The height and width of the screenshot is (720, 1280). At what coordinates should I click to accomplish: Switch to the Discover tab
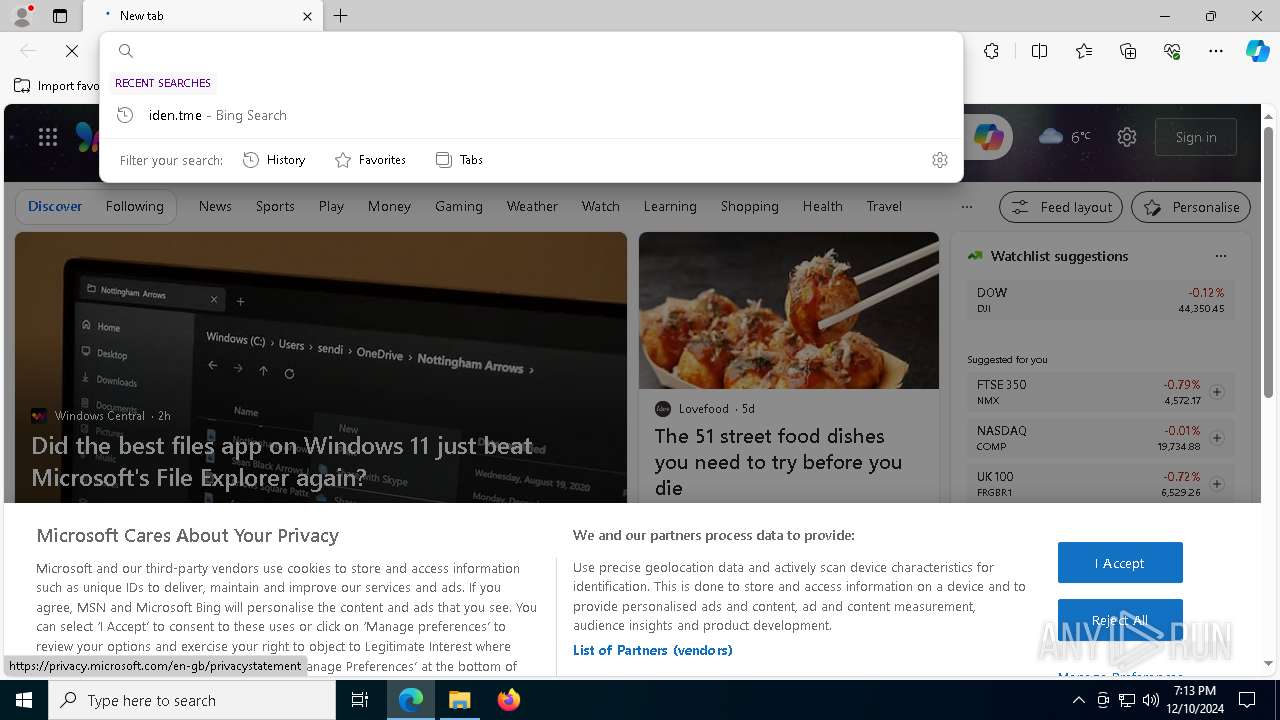point(55,206)
